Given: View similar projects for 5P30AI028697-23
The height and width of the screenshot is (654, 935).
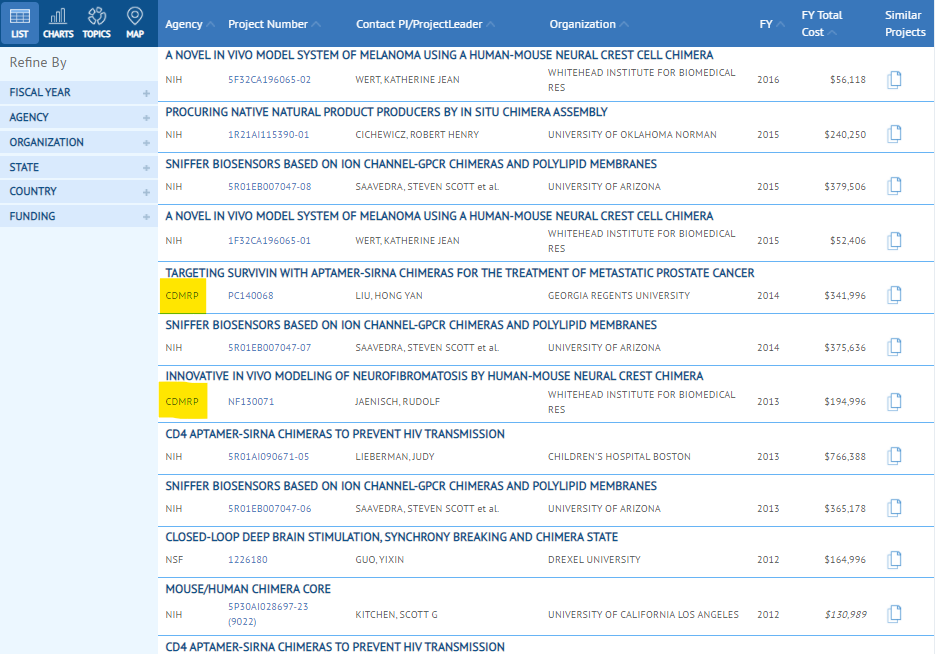Looking at the screenshot, I should click(894, 614).
